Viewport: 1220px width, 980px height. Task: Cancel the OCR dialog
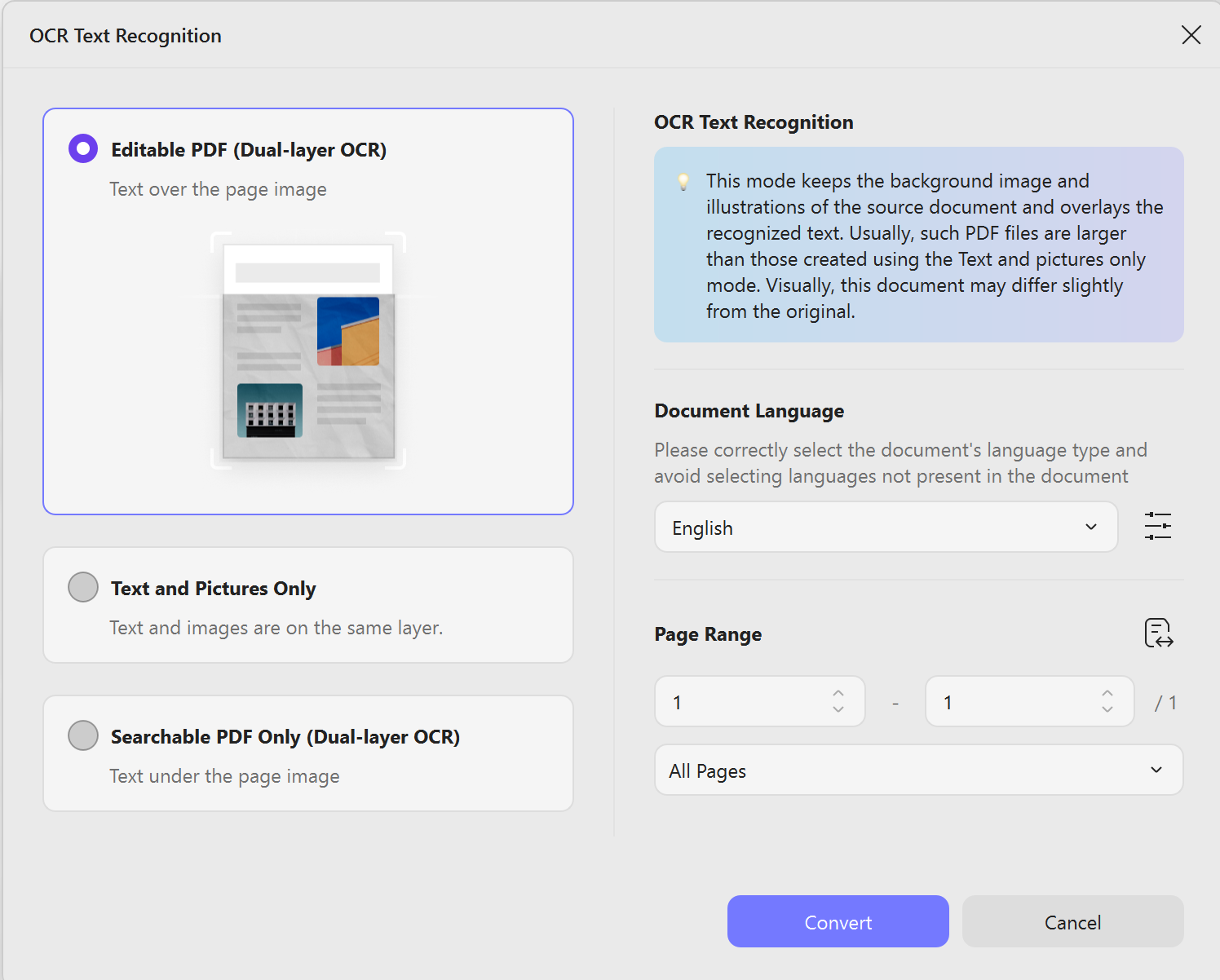point(1073,921)
